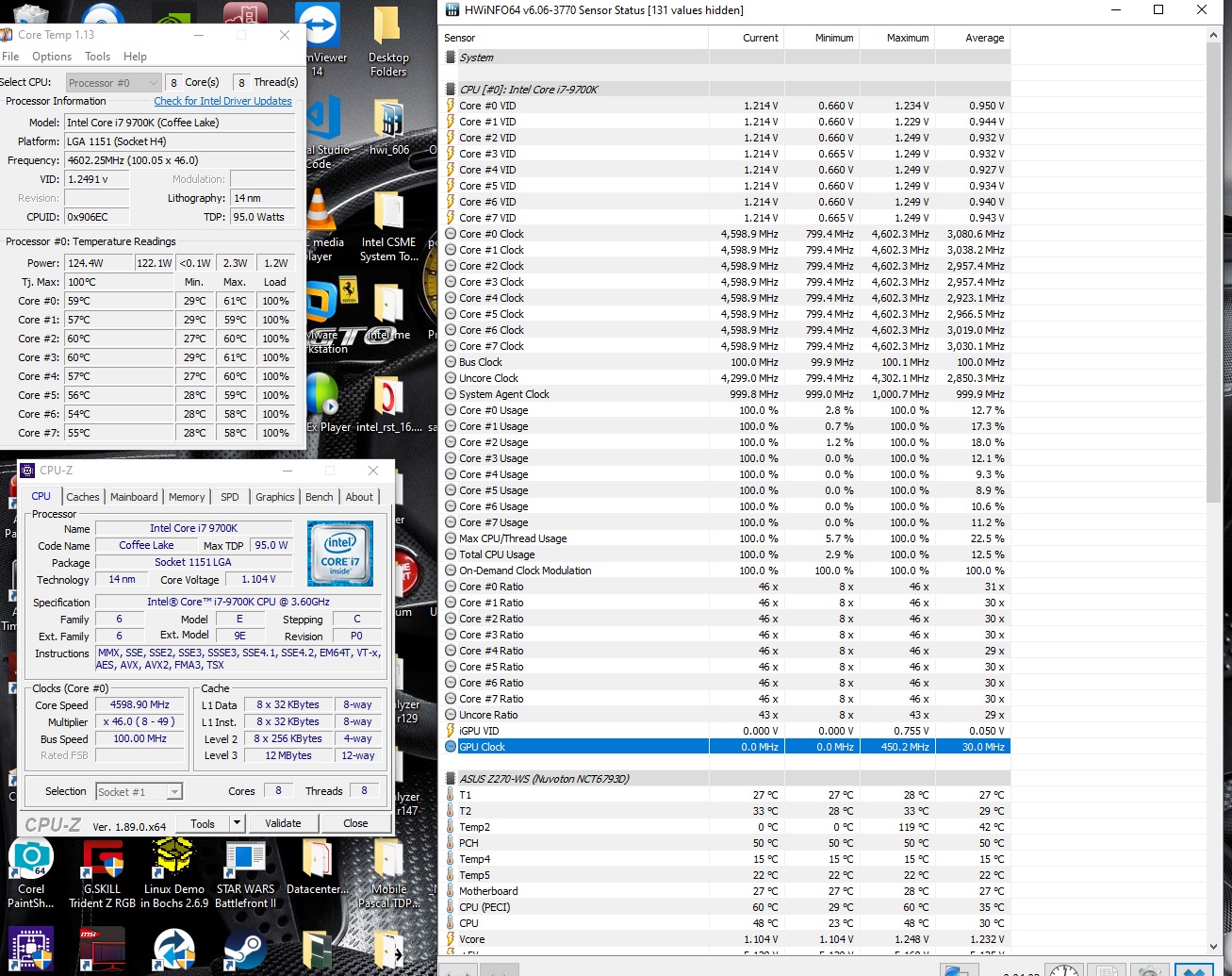The image size is (1232, 976).
Task: Open Core Temp File menu
Action: click(x=10, y=57)
